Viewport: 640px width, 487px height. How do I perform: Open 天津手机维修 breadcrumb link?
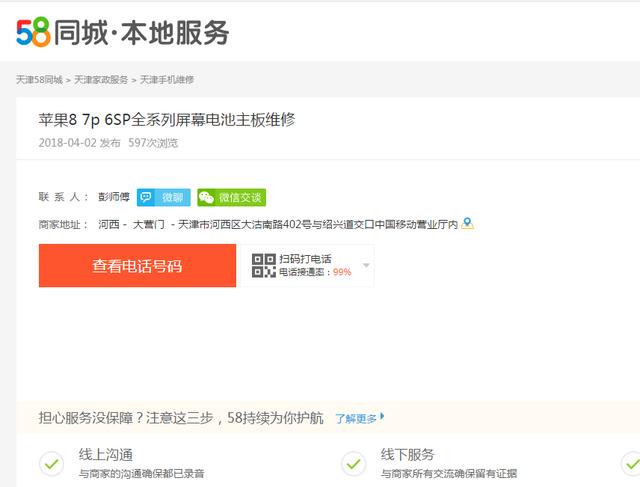pyautogui.click(x=167, y=80)
